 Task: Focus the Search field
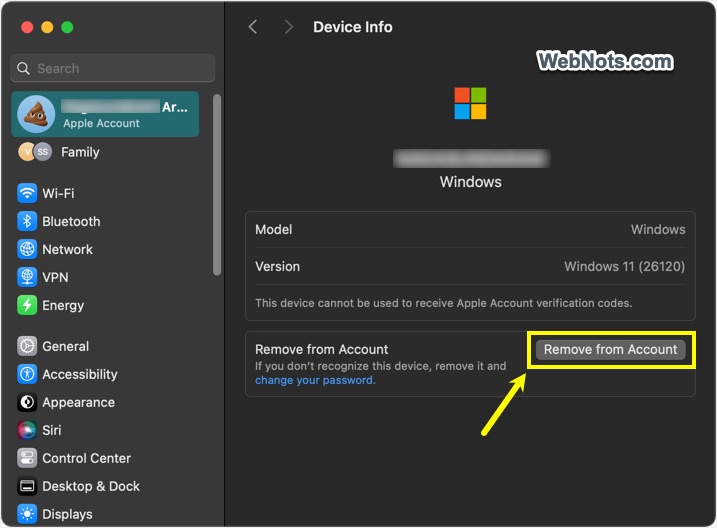tap(112, 69)
